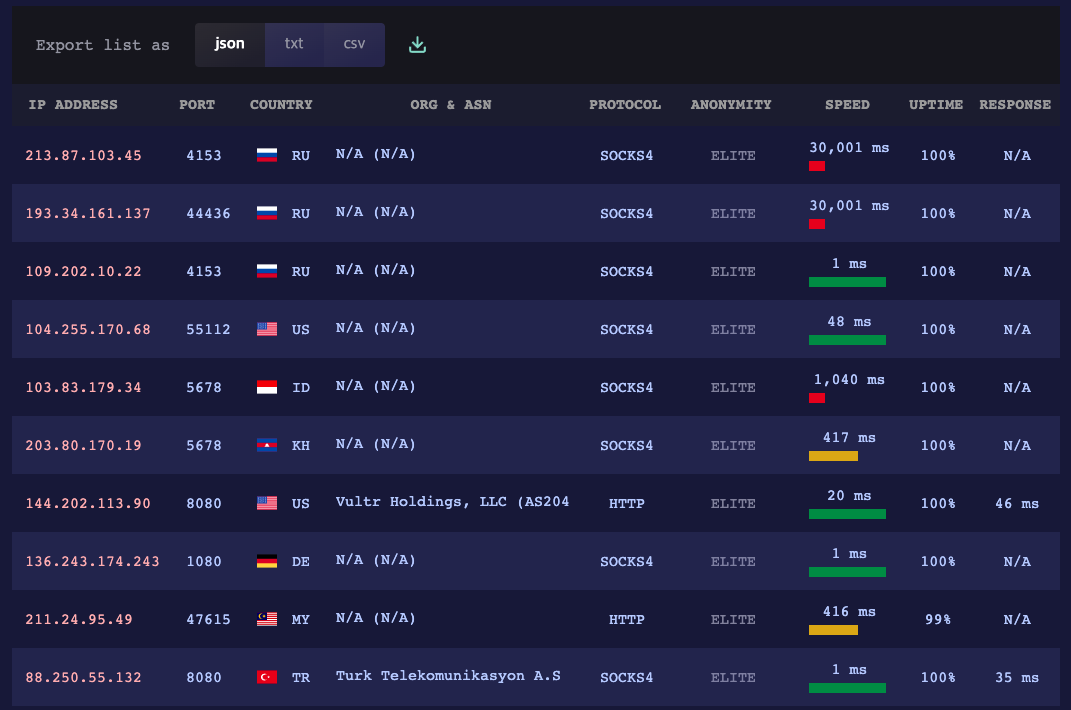The height and width of the screenshot is (710, 1071).
Task: Sort by PROTOCOL column header
Action: (625, 105)
